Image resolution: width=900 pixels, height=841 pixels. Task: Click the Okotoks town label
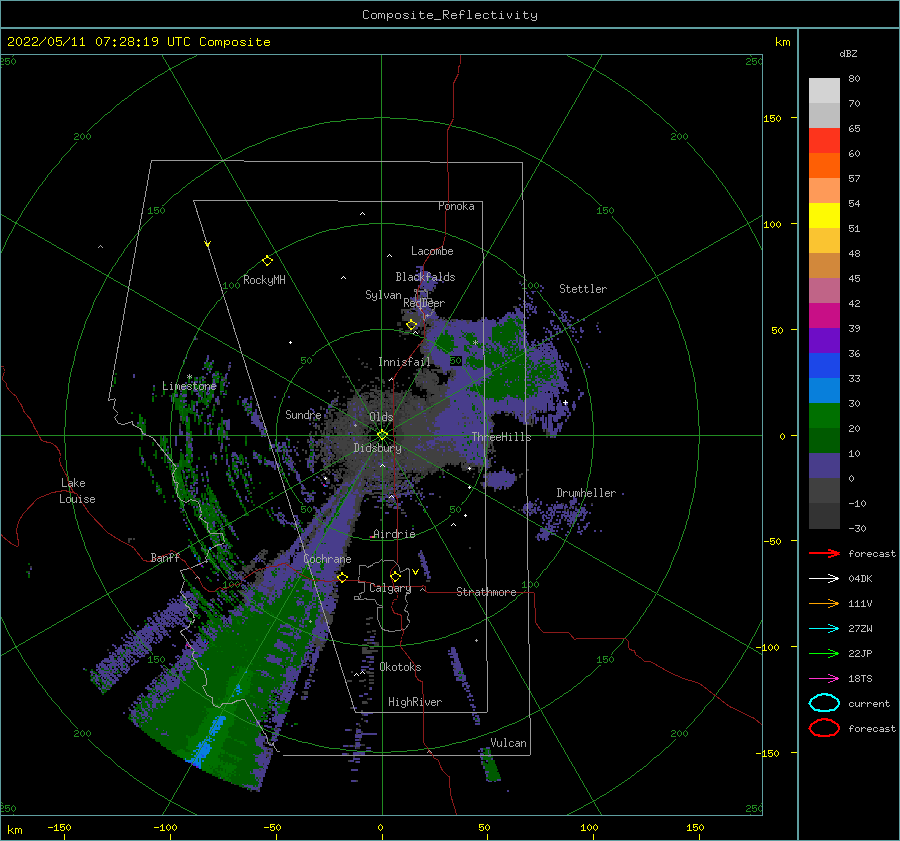[400, 667]
